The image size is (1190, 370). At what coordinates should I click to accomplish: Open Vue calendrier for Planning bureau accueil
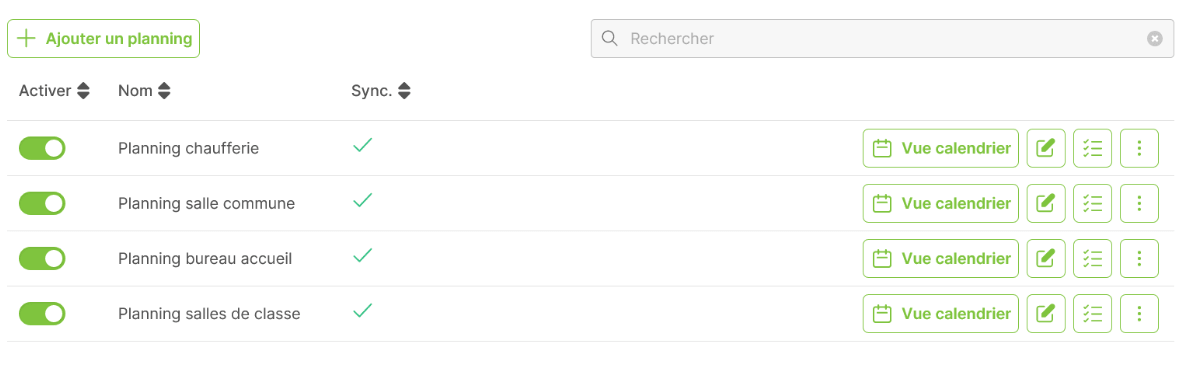coord(940,259)
